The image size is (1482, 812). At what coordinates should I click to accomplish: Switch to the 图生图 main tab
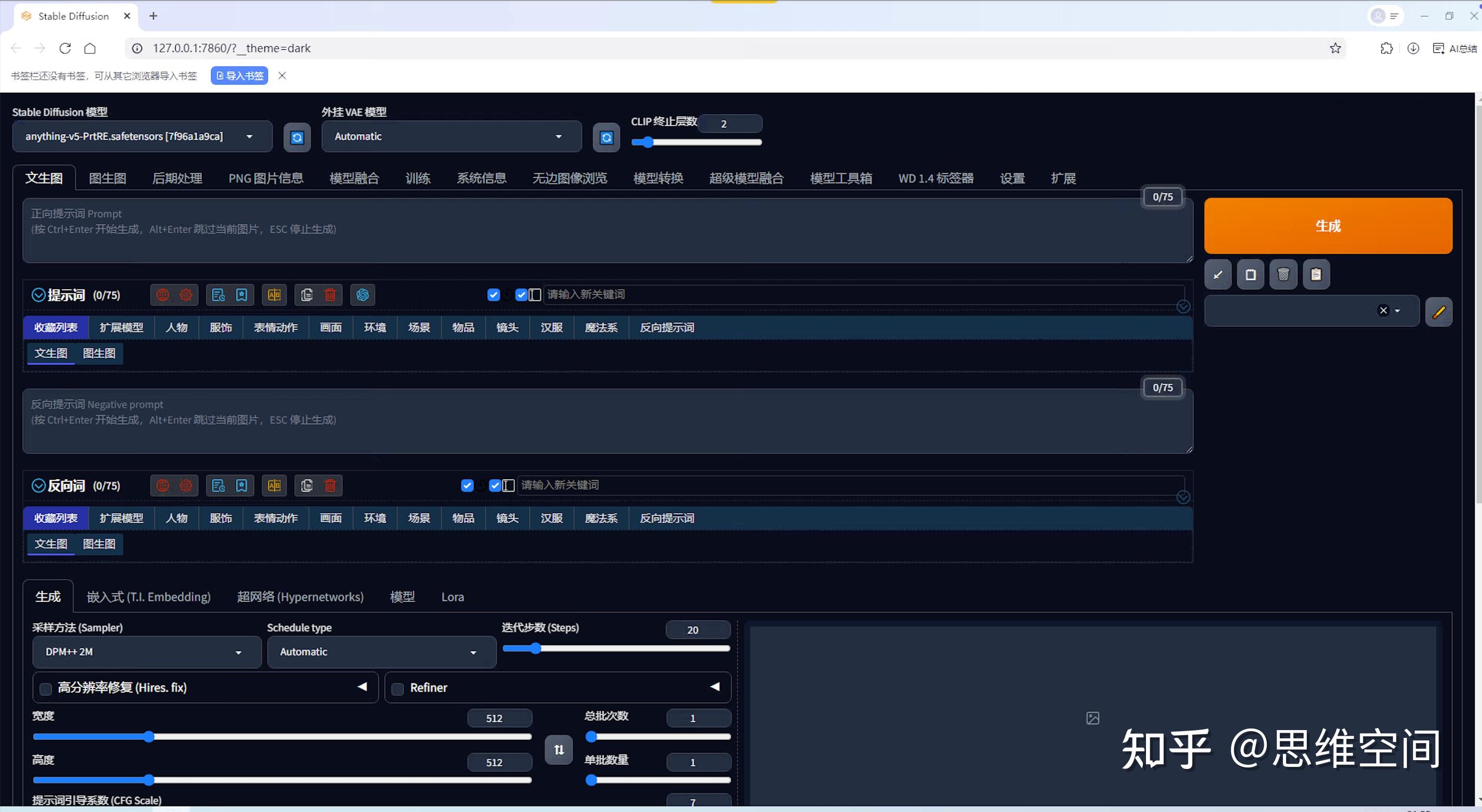pos(107,178)
